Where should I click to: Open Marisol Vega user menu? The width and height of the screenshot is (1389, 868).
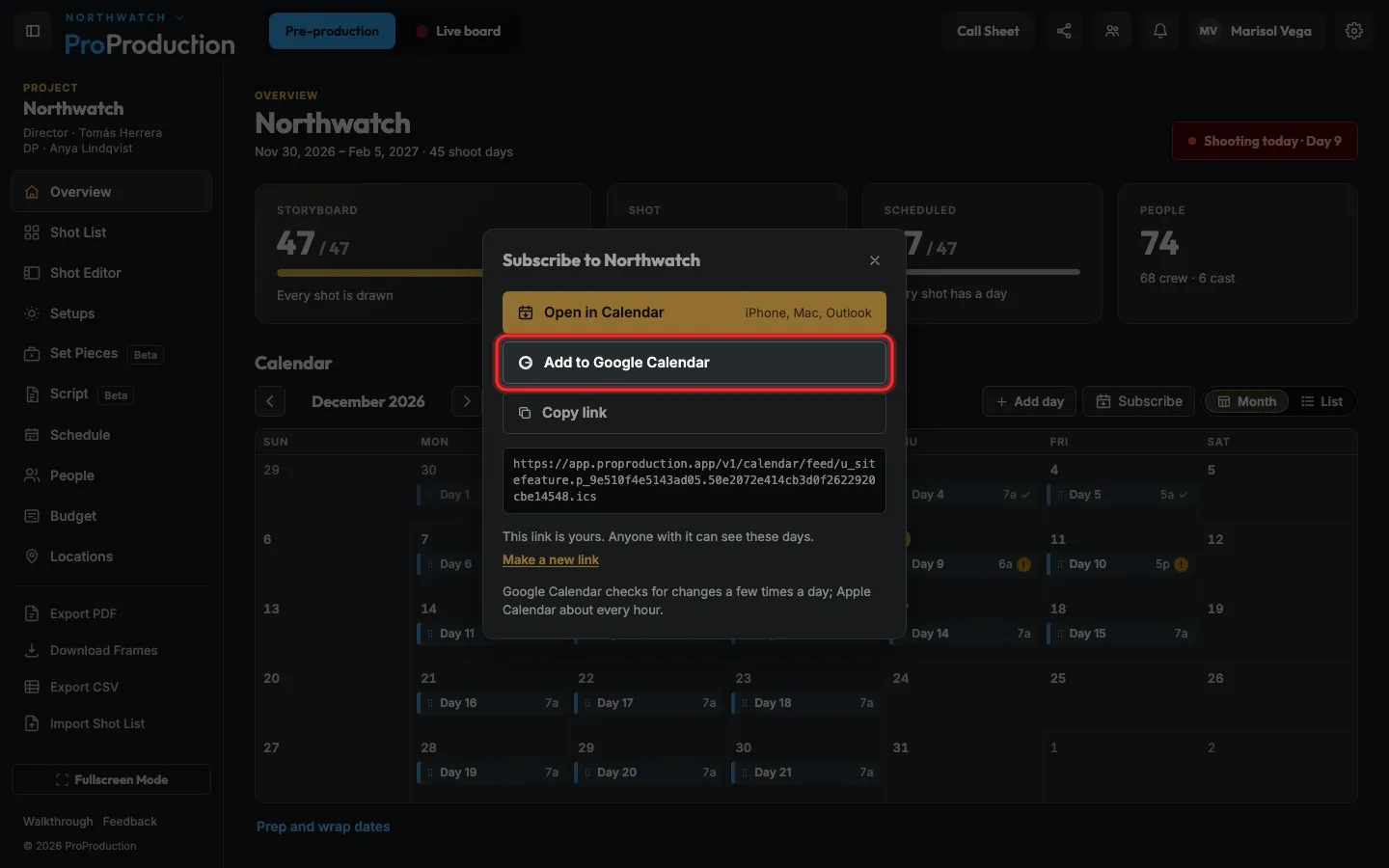[x=1257, y=31]
